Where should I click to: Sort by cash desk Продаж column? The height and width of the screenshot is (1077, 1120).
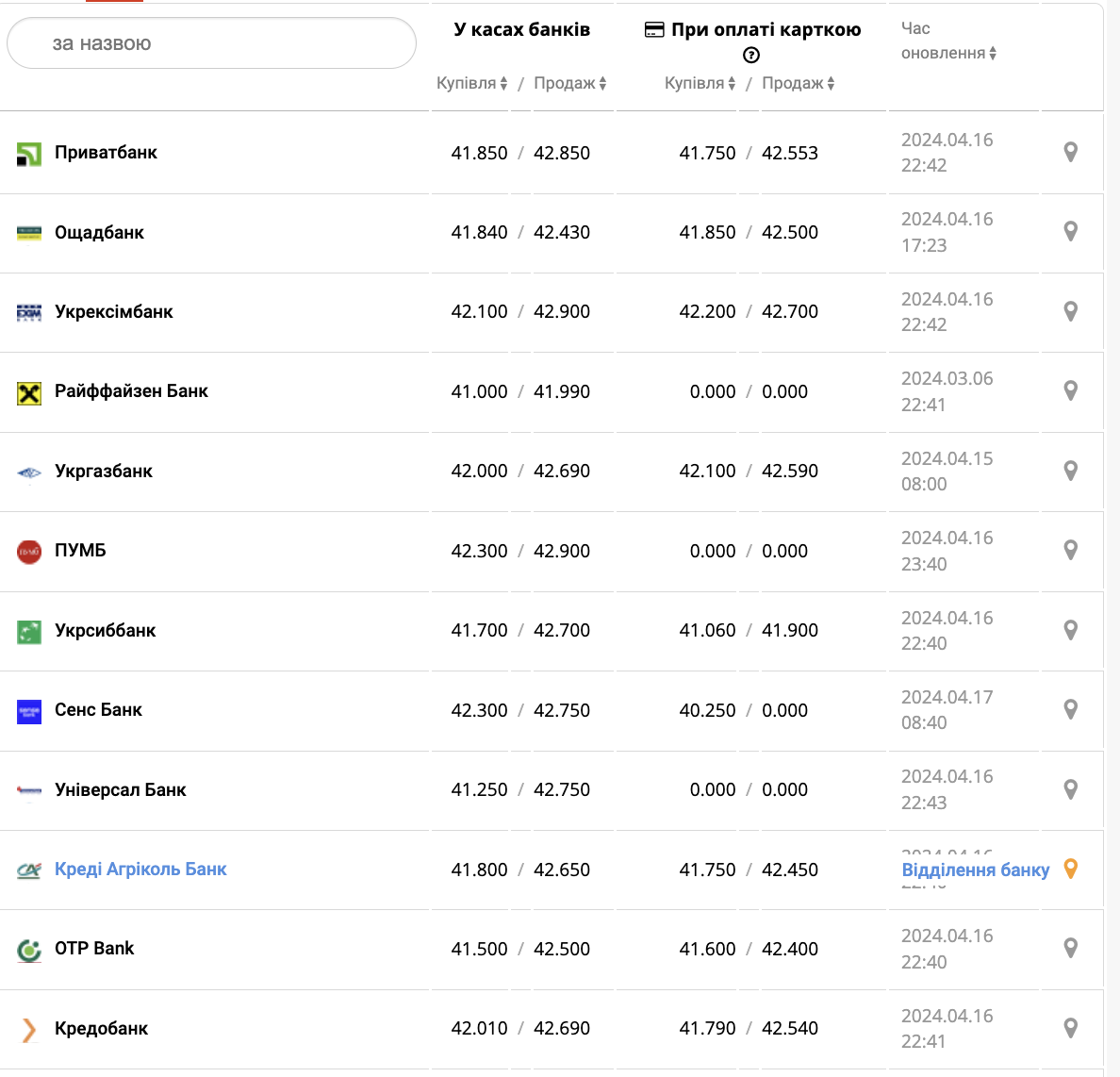(569, 83)
